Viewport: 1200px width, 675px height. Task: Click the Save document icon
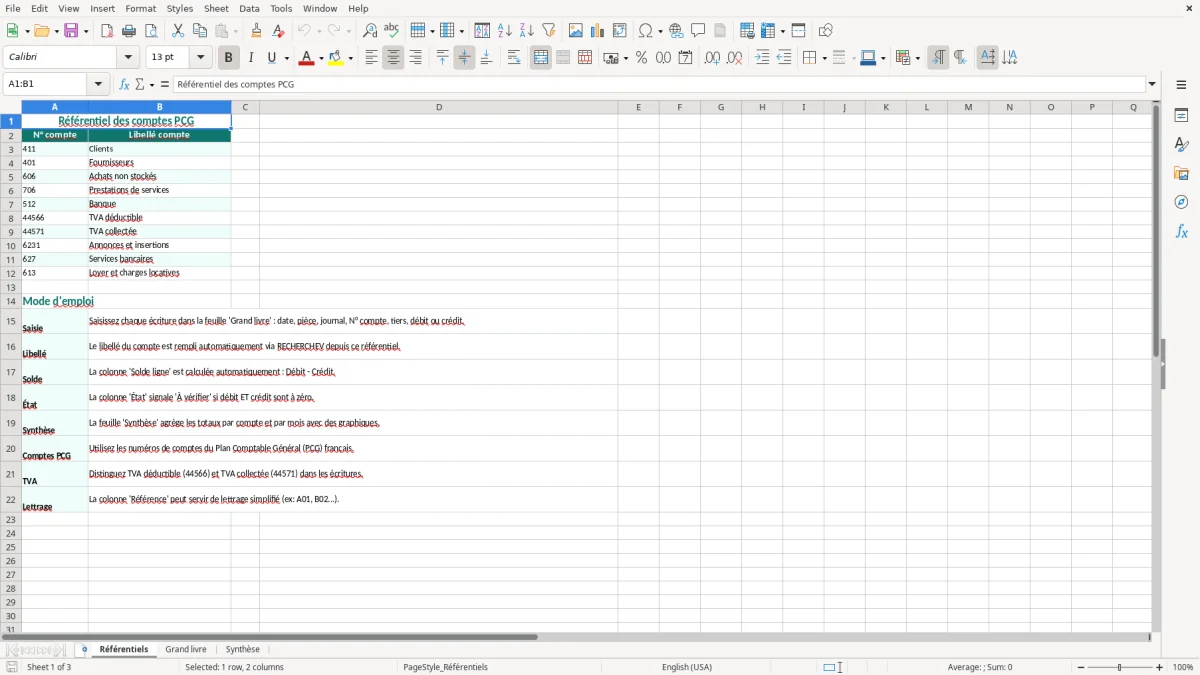tap(71, 31)
